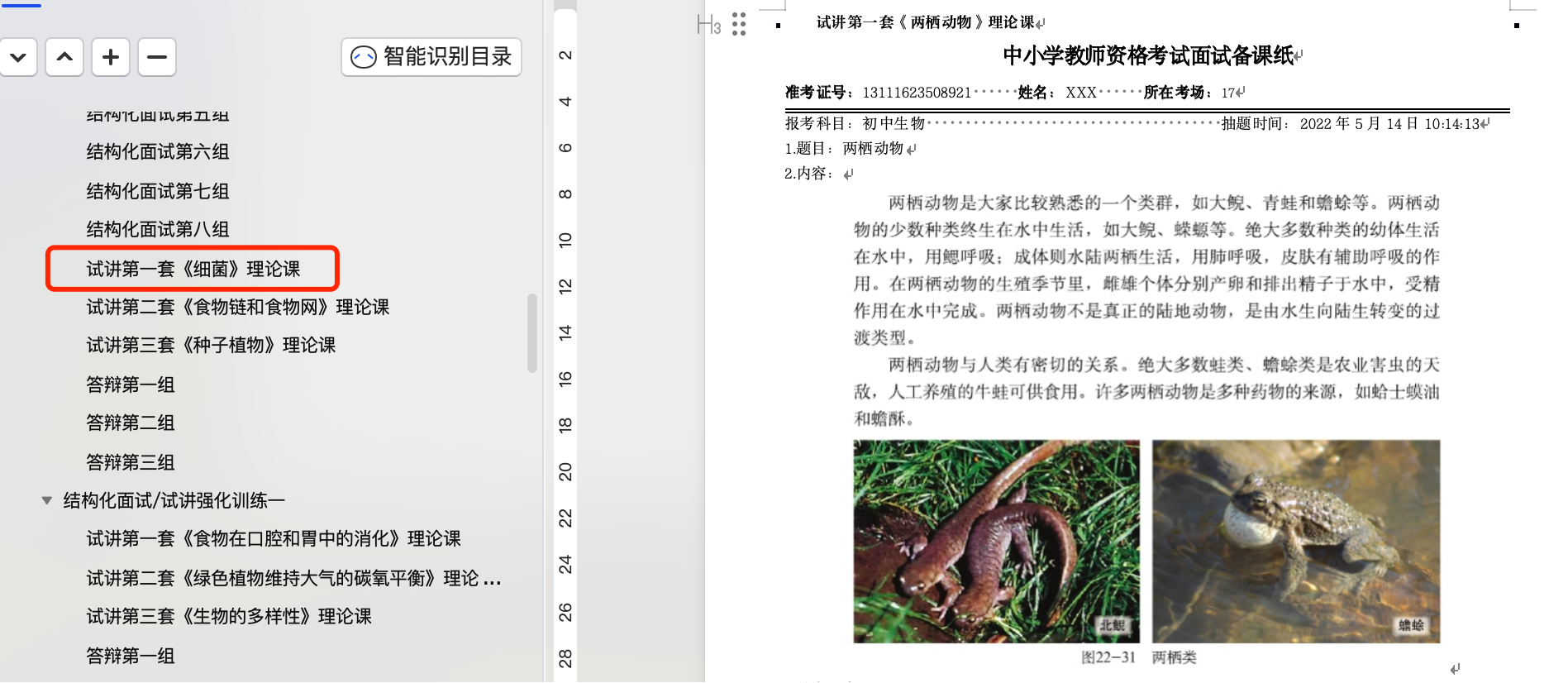Click the up chevron navigation button
The width and height of the screenshot is (1568, 683).
click(x=64, y=57)
